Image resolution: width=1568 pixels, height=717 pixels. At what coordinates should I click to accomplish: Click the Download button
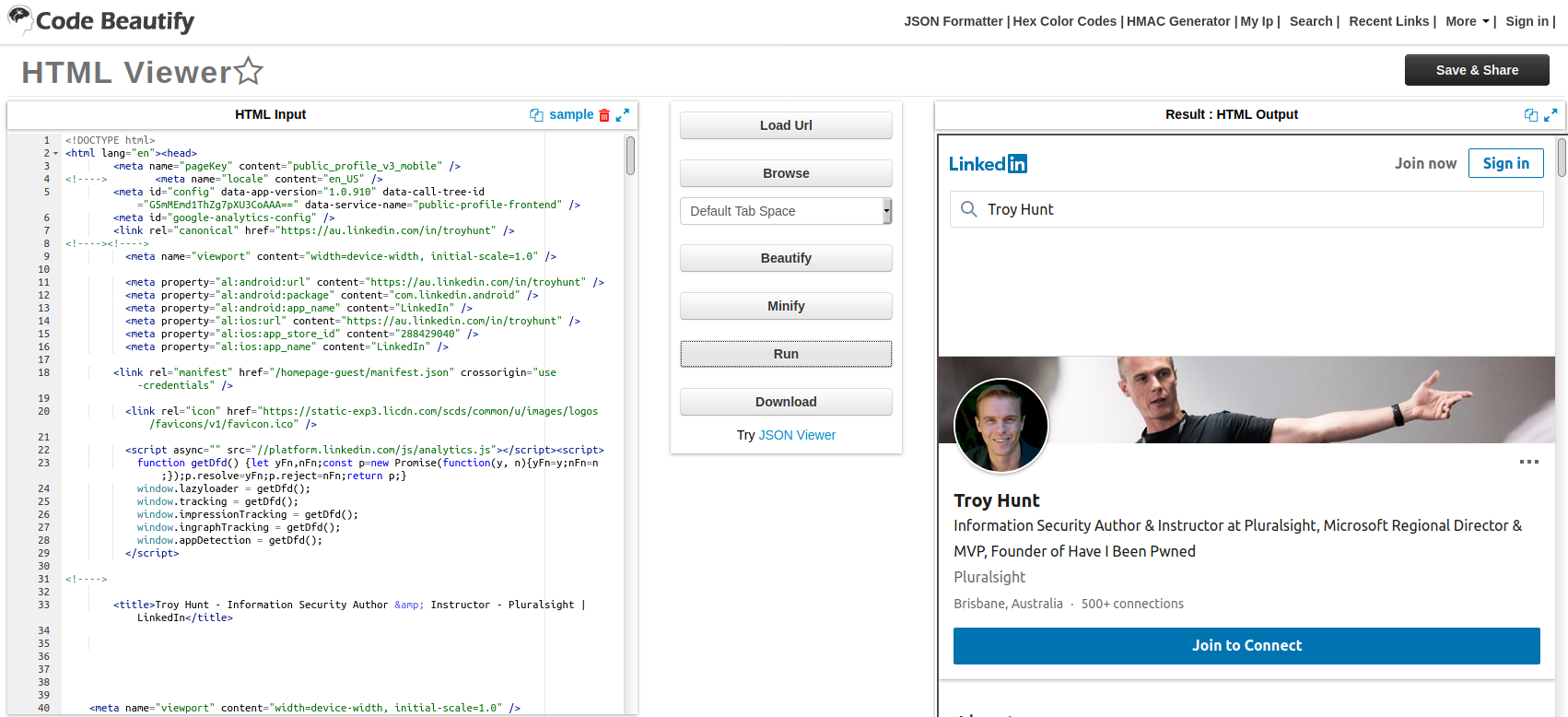pos(786,402)
